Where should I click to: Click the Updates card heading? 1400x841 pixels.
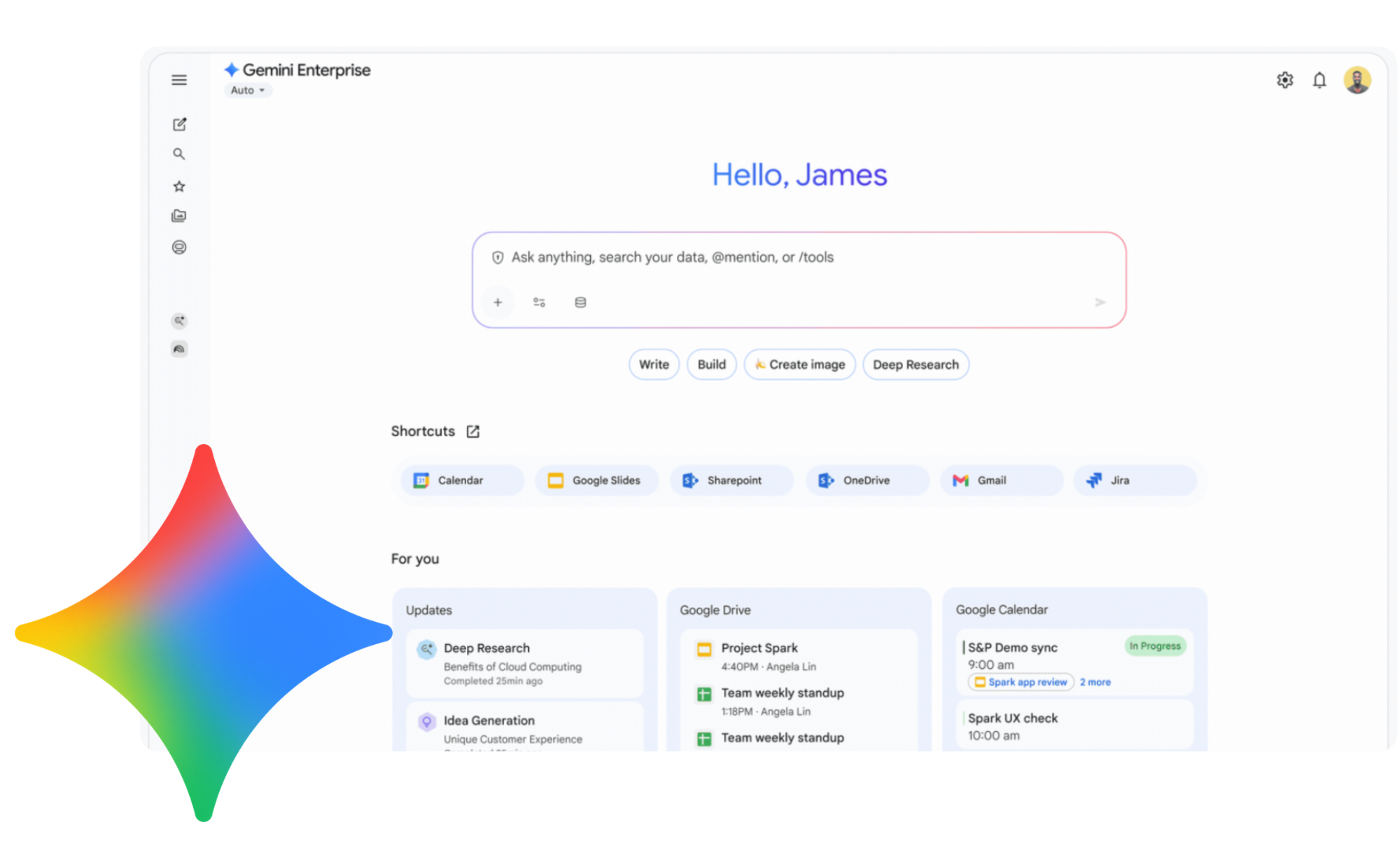(429, 611)
